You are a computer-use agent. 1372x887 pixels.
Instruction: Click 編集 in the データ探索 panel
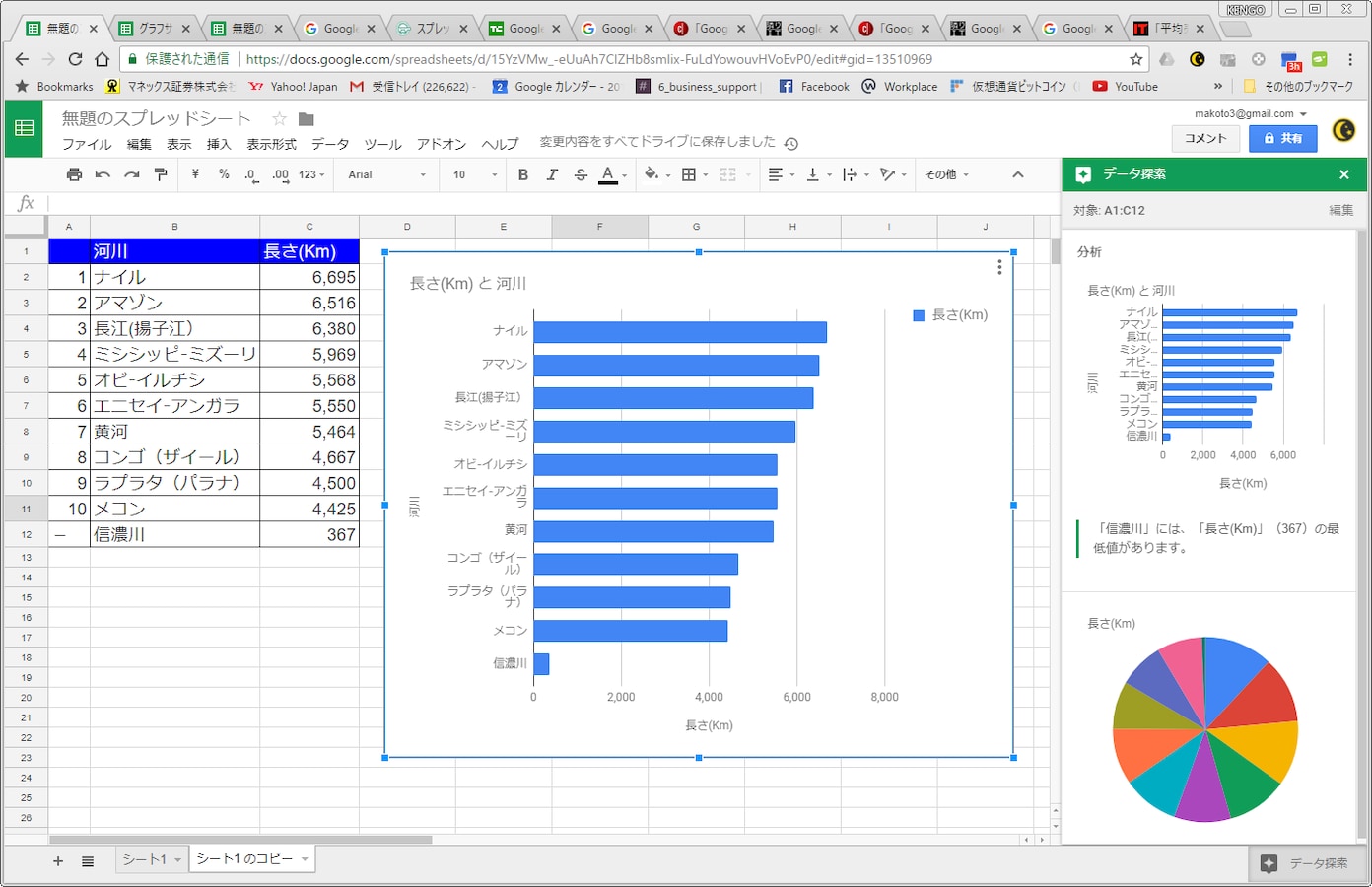point(1338,210)
